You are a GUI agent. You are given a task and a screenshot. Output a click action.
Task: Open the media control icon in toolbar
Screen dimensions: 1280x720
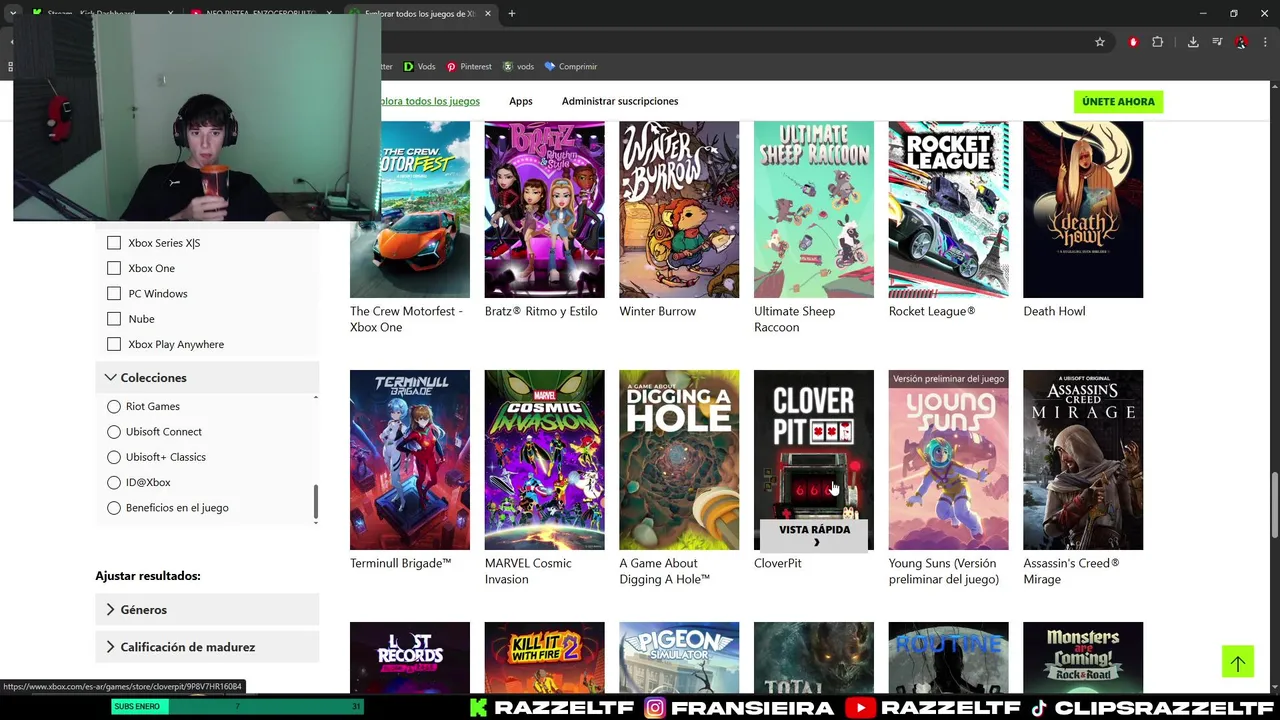(x=1217, y=42)
